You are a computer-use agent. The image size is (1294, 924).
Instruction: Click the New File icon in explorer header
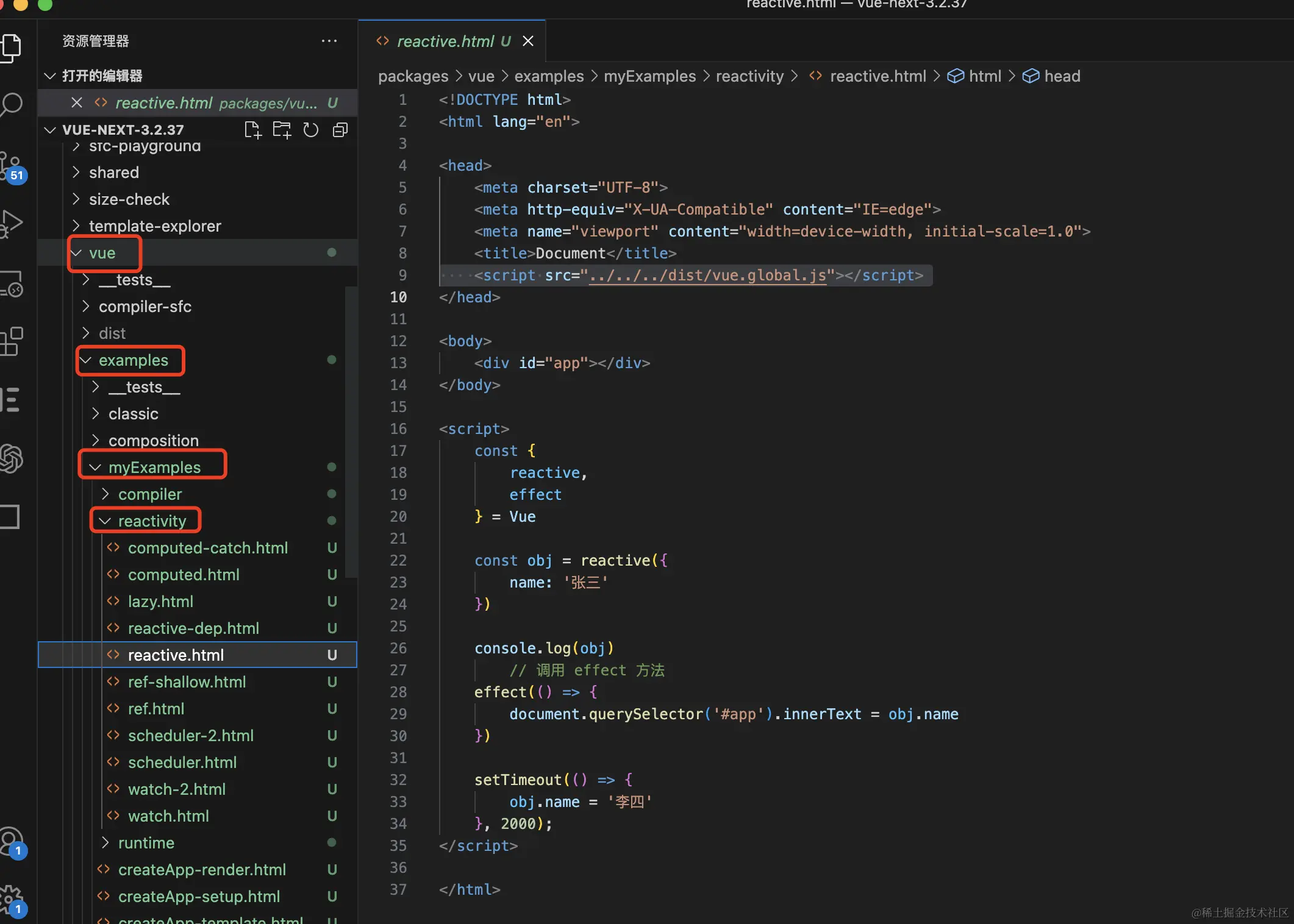(252, 130)
